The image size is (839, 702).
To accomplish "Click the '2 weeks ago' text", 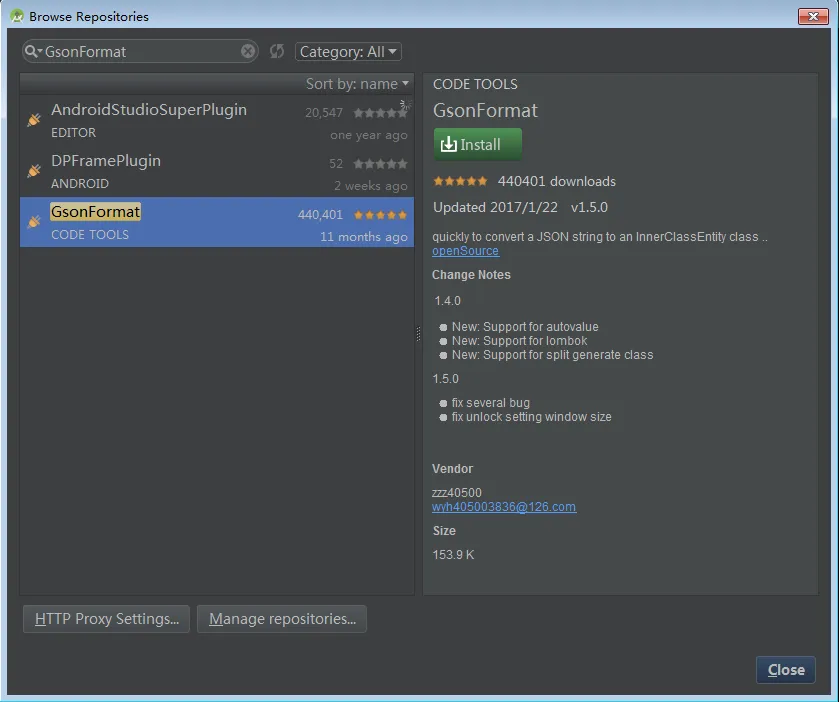I will (x=371, y=186).
